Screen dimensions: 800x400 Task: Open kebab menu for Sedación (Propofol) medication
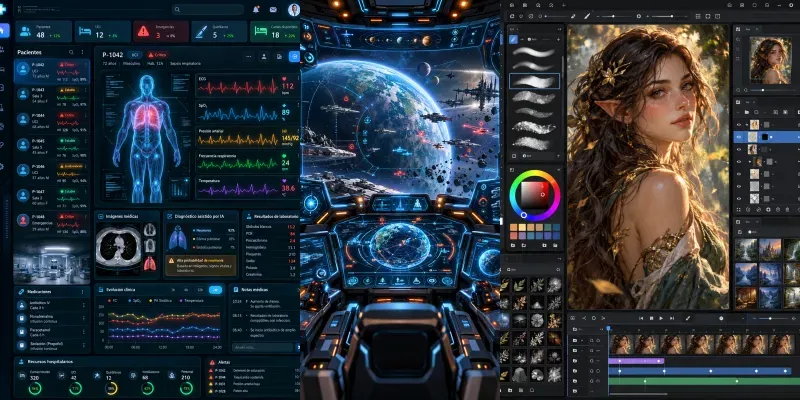pos(83,346)
